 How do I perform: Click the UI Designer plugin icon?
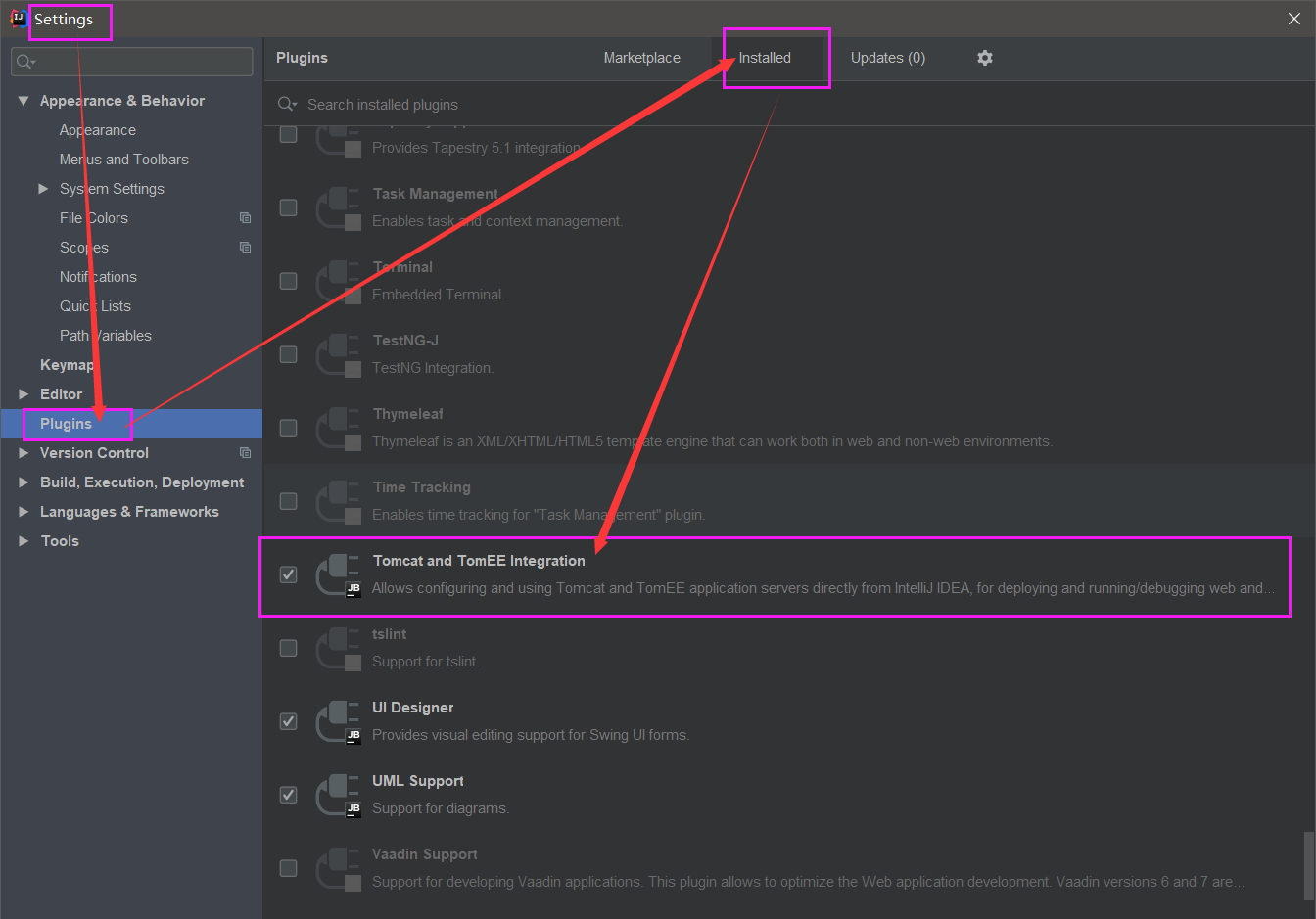(339, 721)
